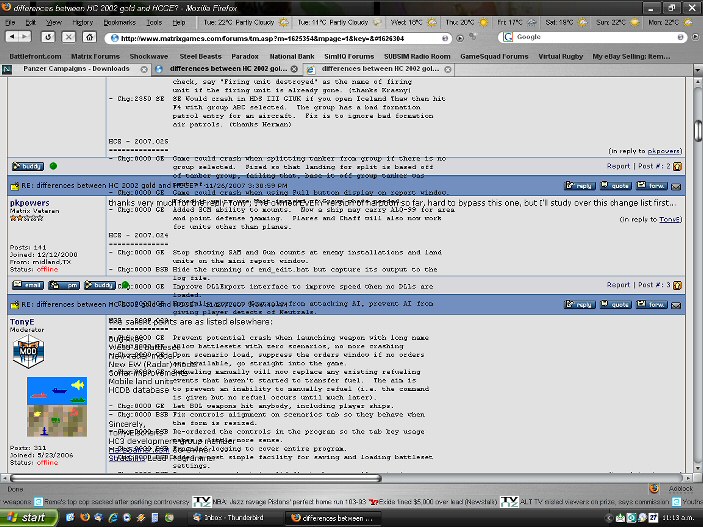Open the Windows start menu

(28, 518)
